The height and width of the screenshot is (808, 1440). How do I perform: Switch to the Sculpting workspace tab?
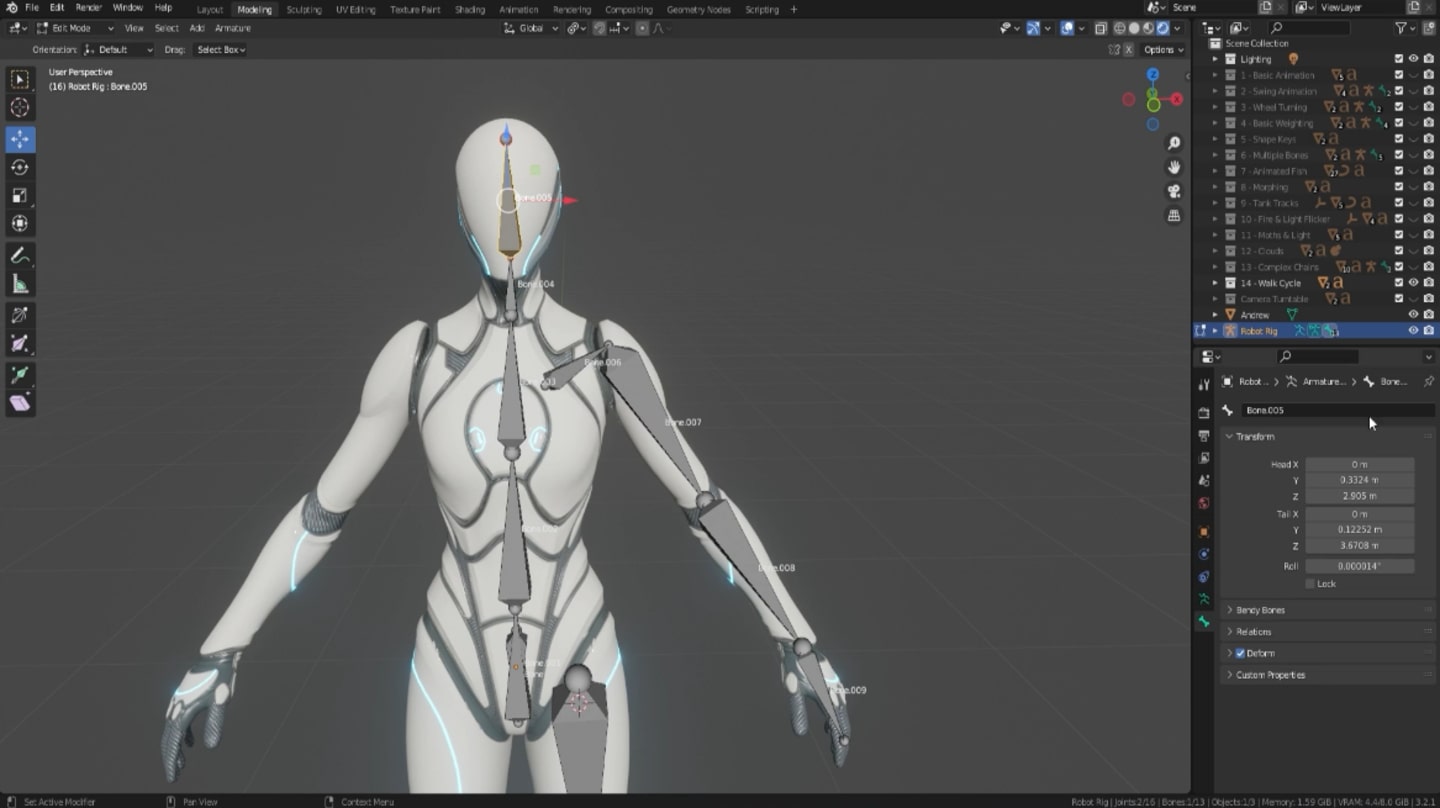[x=304, y=9]
